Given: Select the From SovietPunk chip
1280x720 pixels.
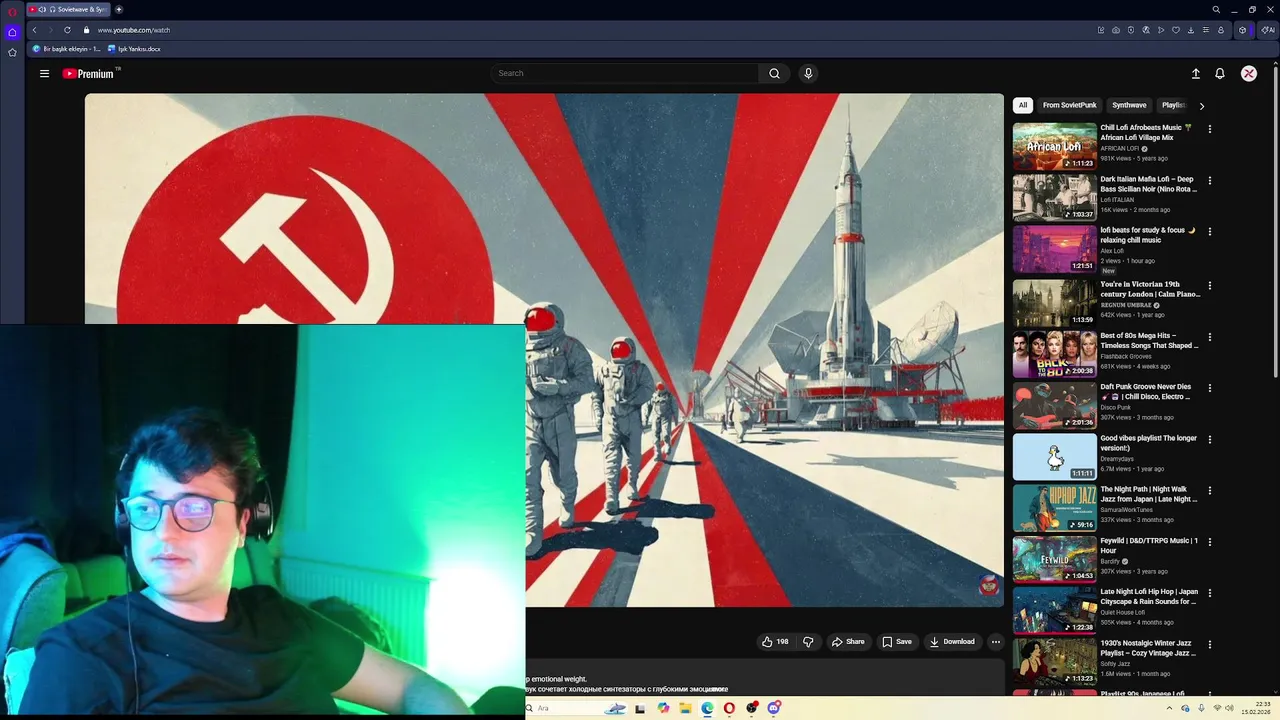Looking at the screenshot, I should pos(1069,105).
